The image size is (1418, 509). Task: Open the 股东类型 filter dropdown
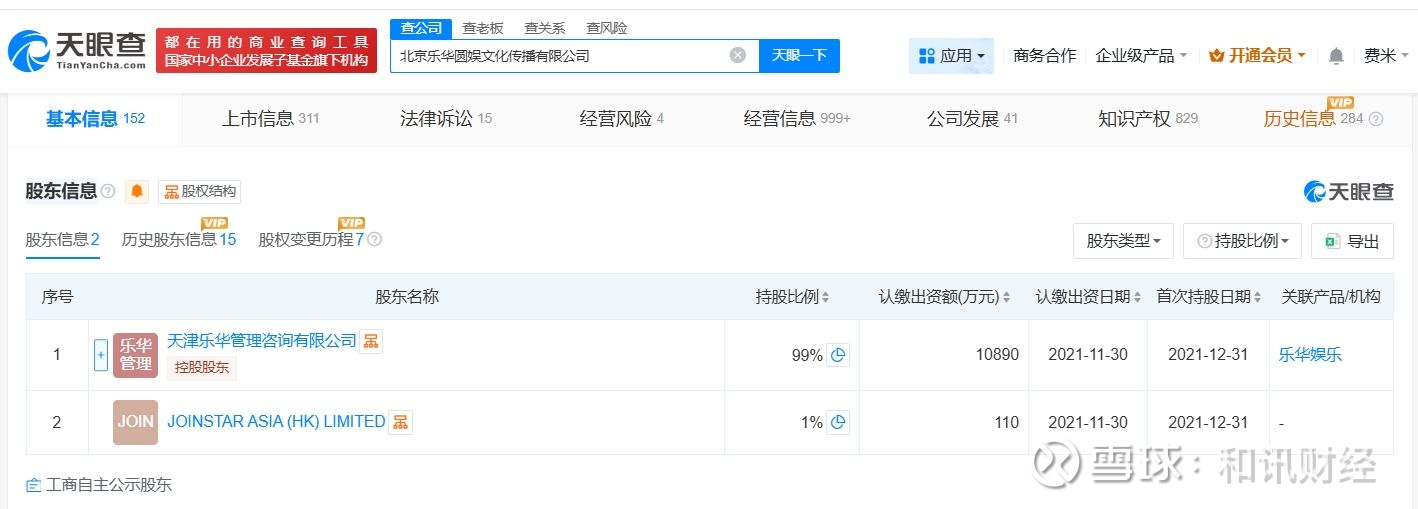coord(1123,241)
